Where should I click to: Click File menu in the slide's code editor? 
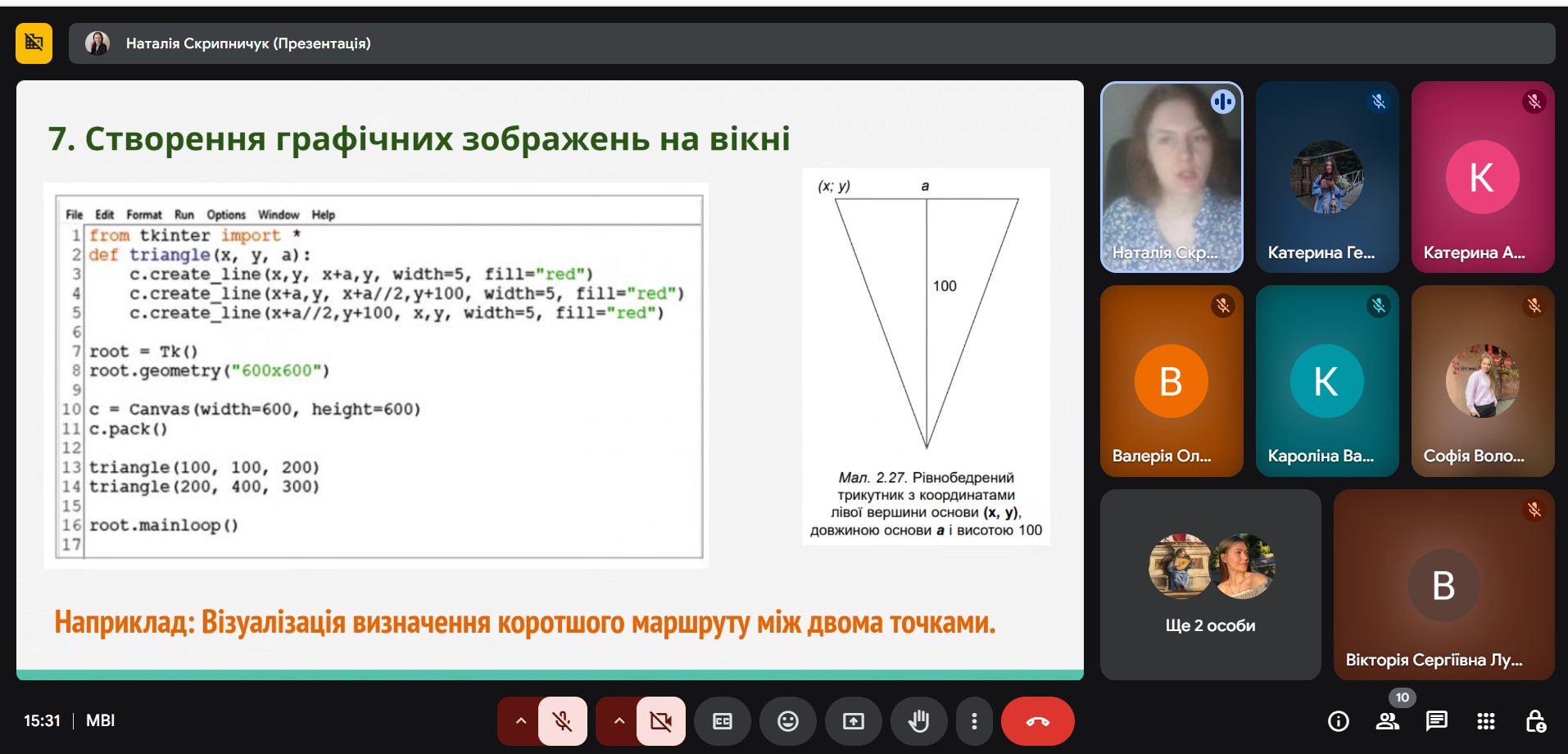point(75,215)
